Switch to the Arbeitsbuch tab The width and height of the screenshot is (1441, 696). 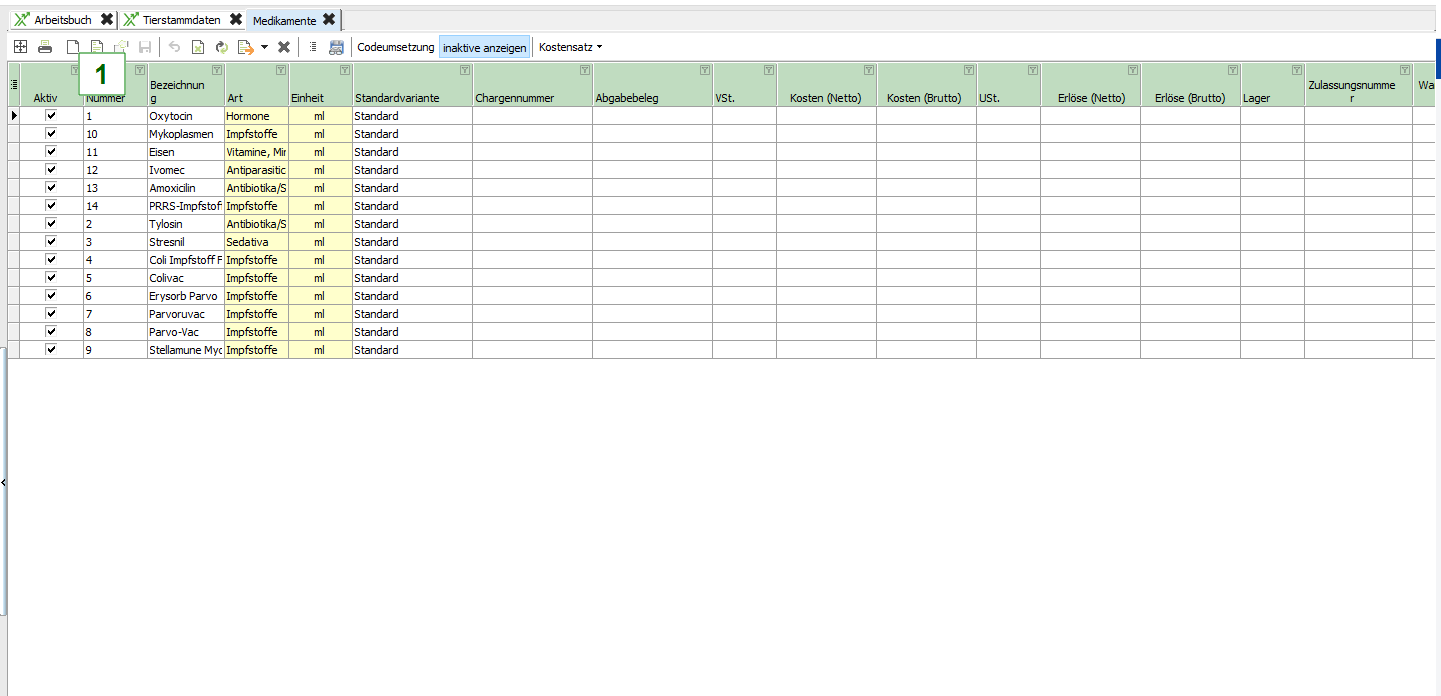pos(62,20)
